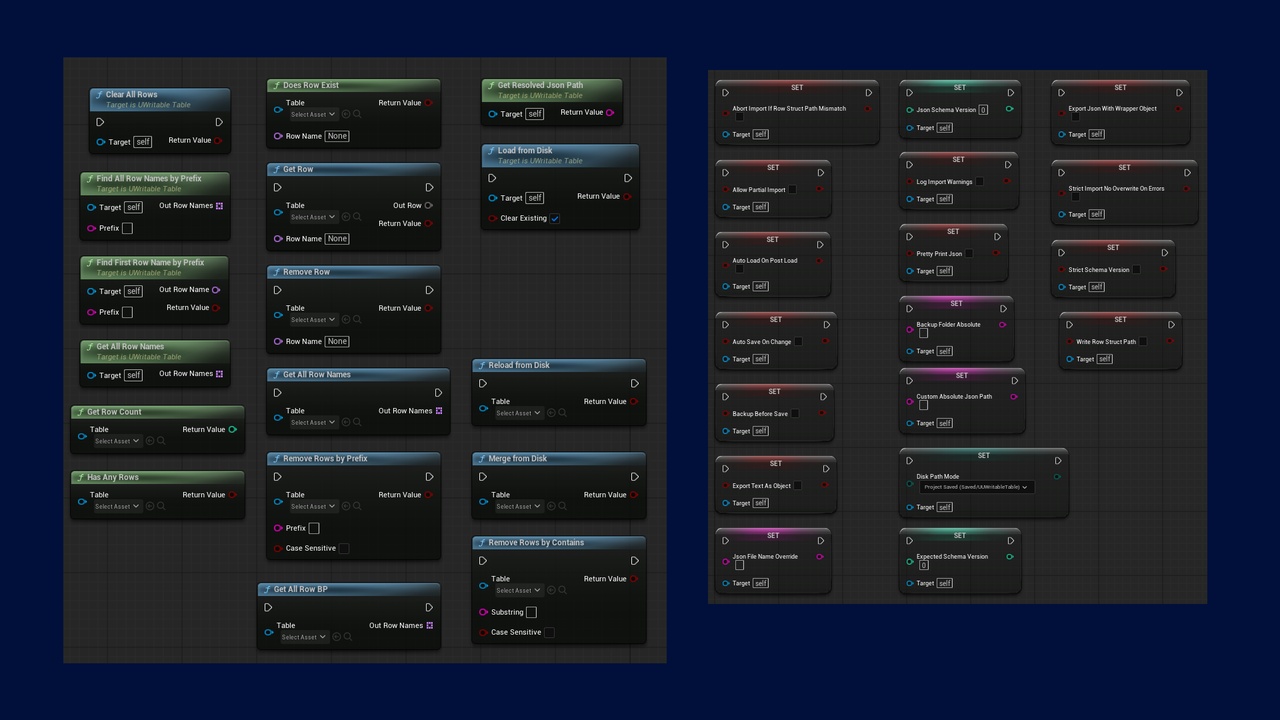
Task: Click the Out Row Names array pin on Get All Row BP
Action: 429,626
